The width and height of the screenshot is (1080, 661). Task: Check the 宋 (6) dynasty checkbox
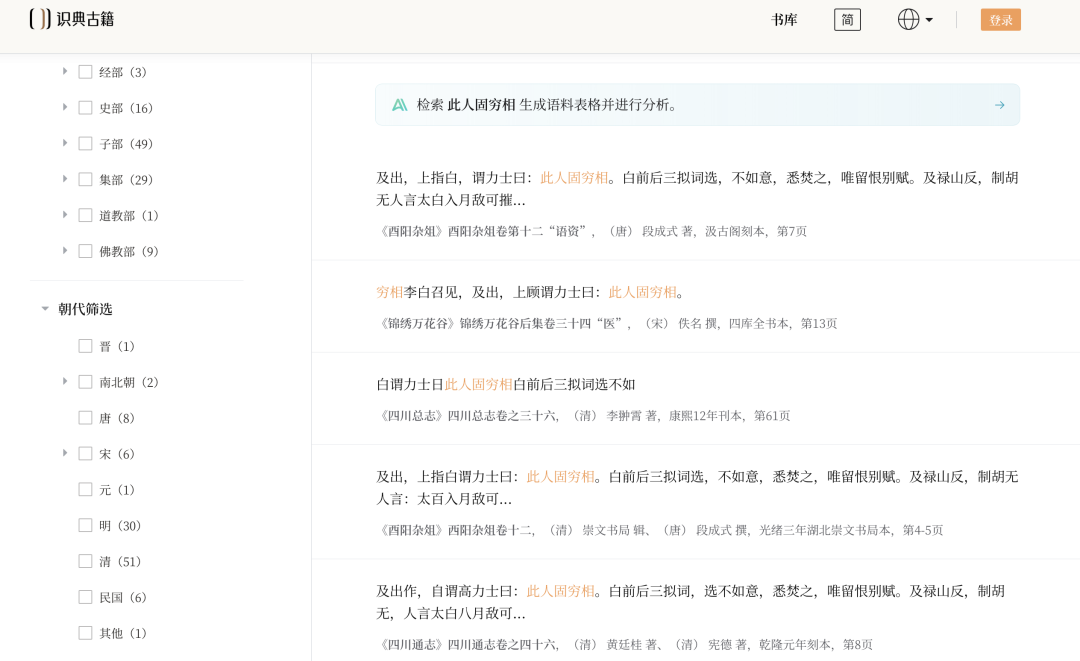[x=85, y=453]
